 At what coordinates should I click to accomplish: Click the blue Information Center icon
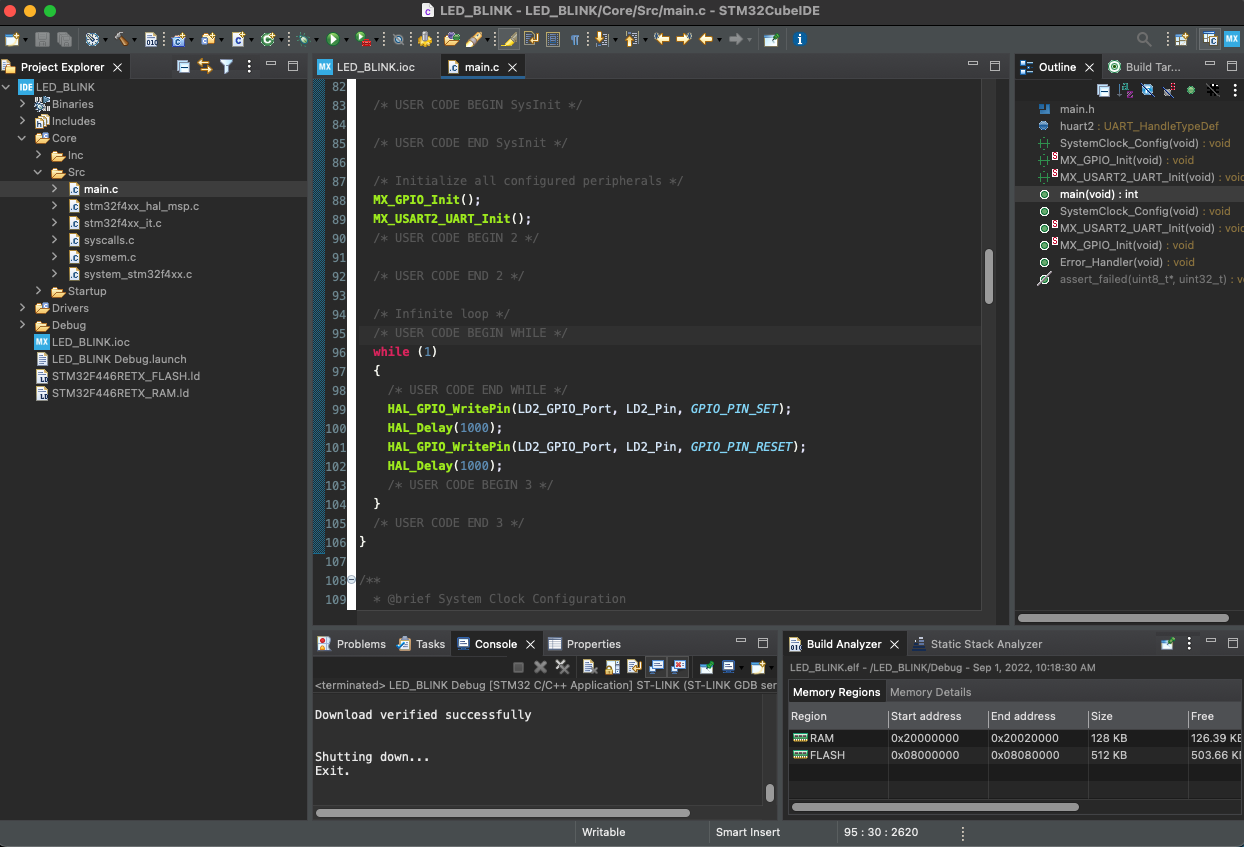click(799, 39)
